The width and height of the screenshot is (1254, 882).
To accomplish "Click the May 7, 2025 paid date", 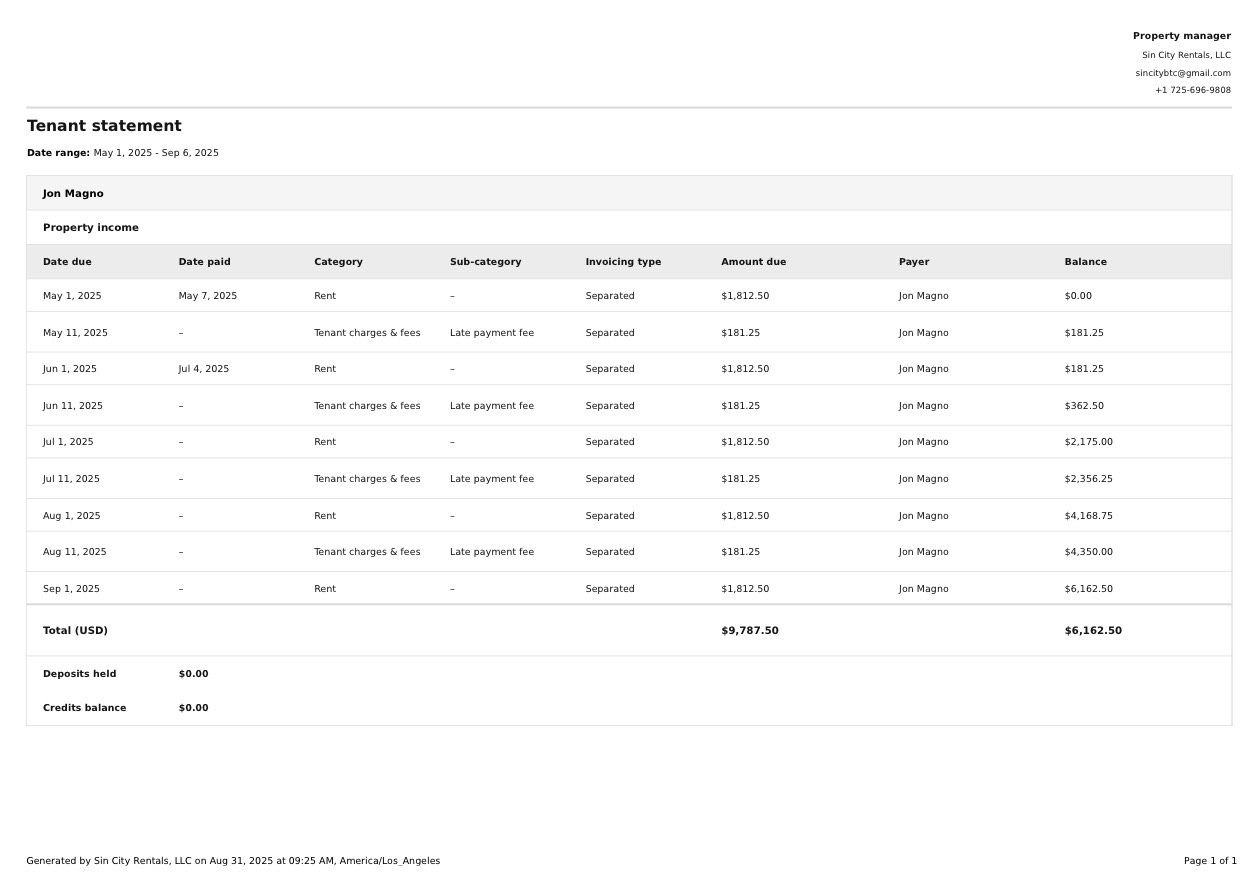I will click(x=207, y=296).
